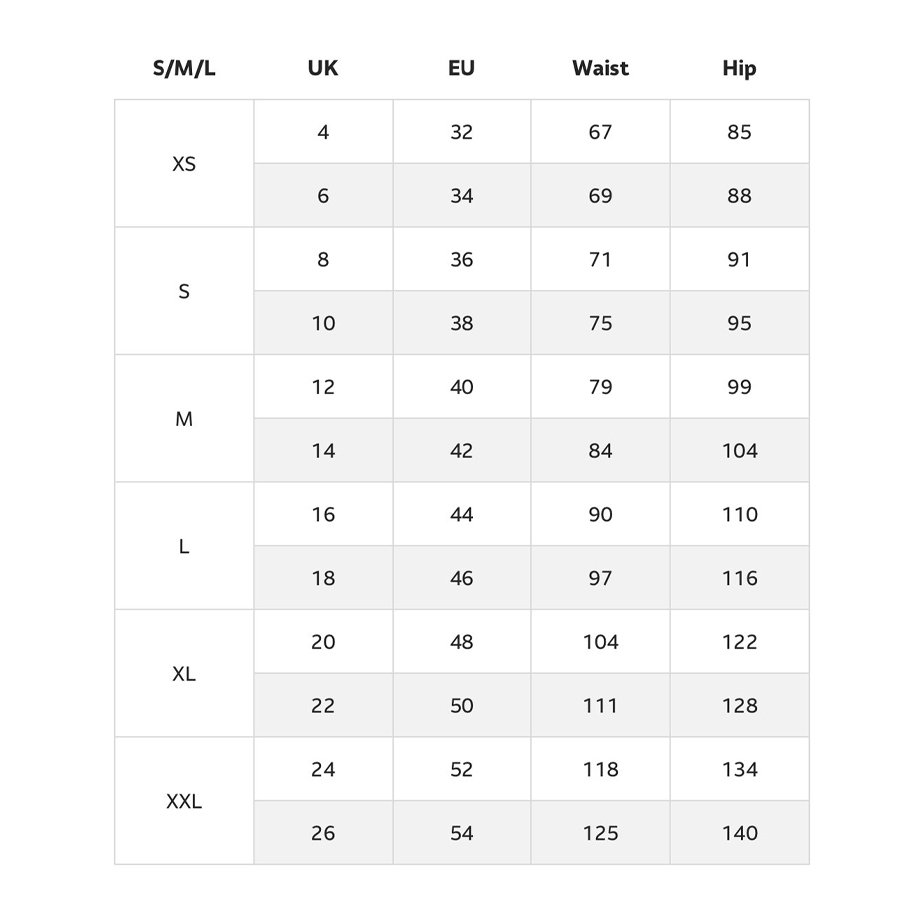Screen dimensions: 920x920
Task: Select EU size 48 cell
Action: tap(461, 642)
